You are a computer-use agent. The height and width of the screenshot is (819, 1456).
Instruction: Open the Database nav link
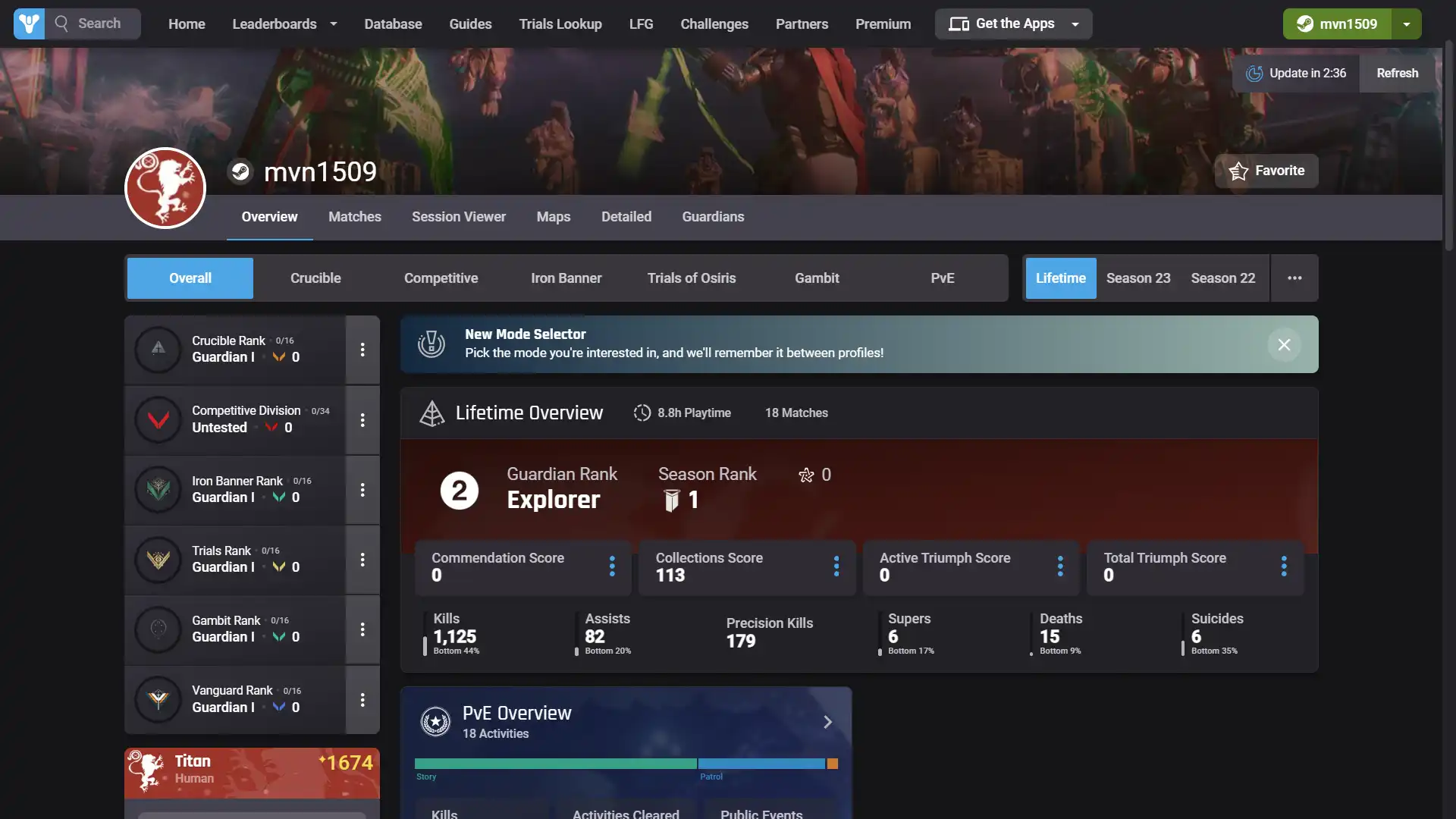pos(393,24)
